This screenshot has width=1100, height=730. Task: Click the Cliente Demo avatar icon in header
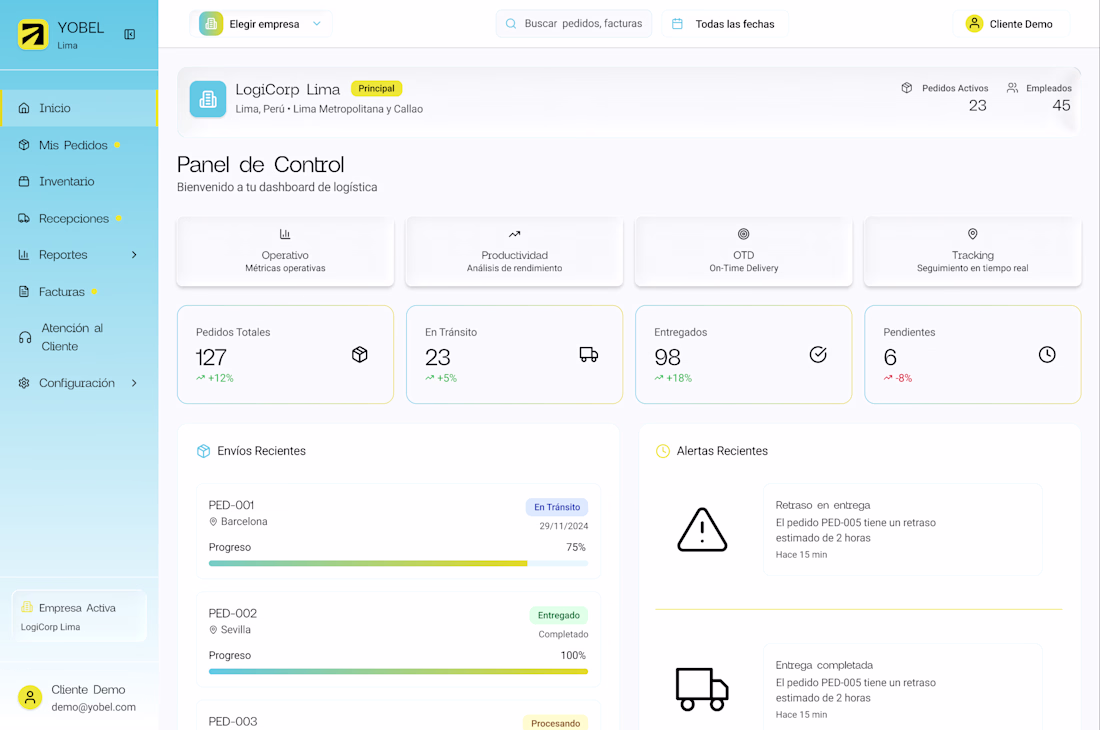coord(974,24)
